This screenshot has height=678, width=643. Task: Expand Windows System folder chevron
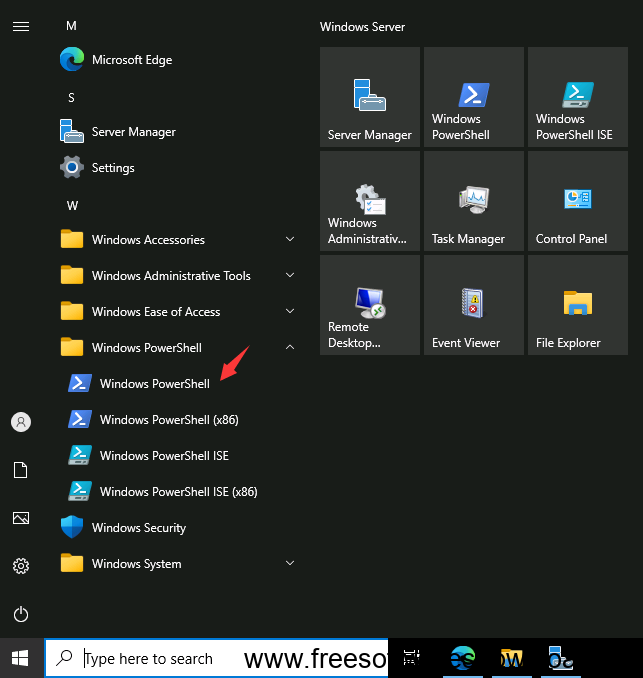290,563
